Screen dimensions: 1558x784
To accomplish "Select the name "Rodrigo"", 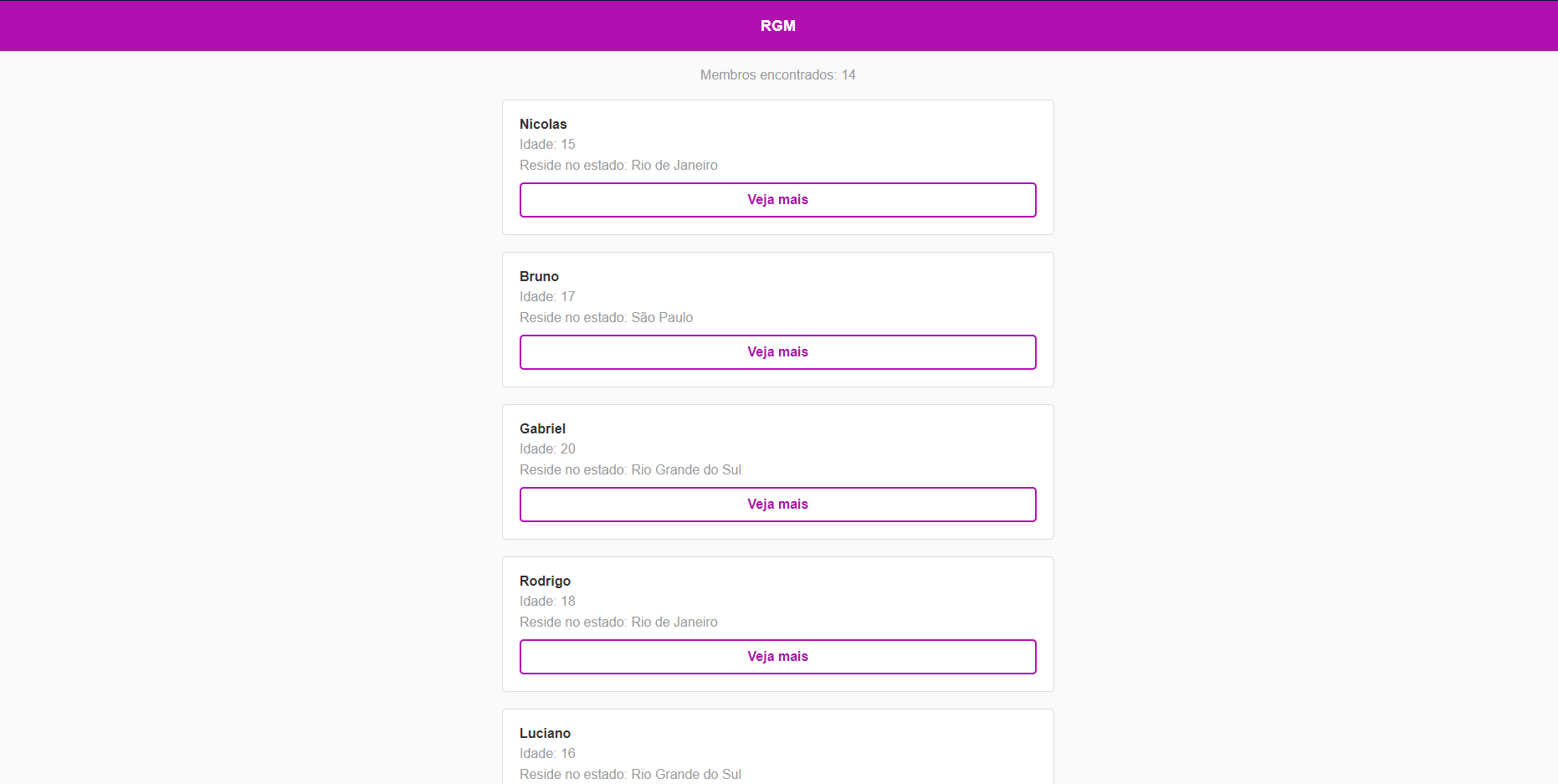I will 545,581.
